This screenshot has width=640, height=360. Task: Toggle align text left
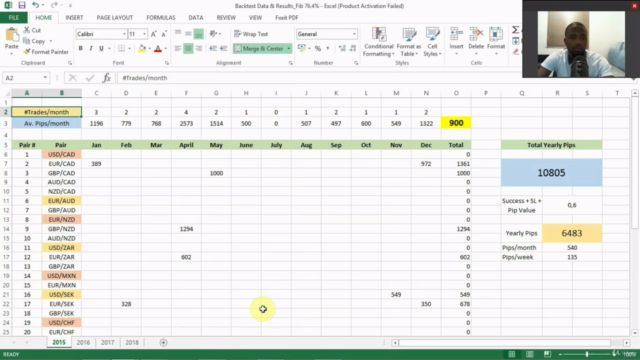(178, 49)
